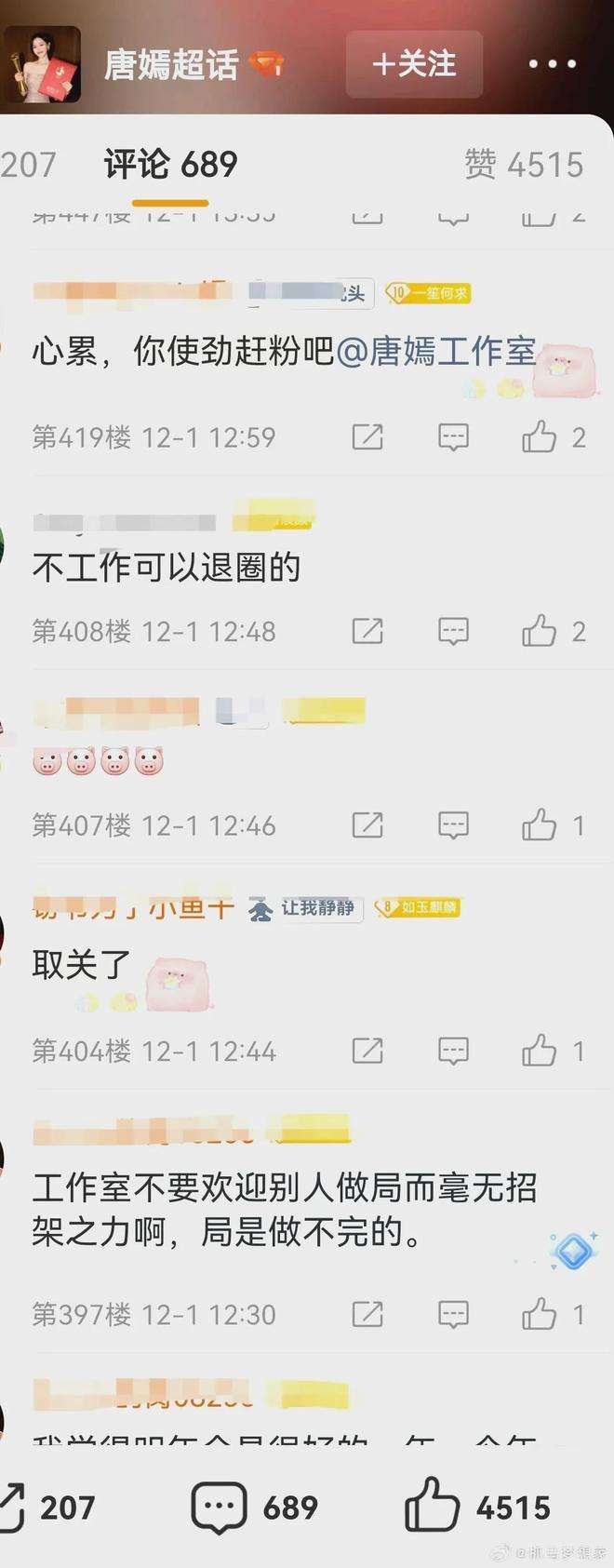
Task: Follow 唐嫣超话 with the +关注 button
Action: coord(414,64)
